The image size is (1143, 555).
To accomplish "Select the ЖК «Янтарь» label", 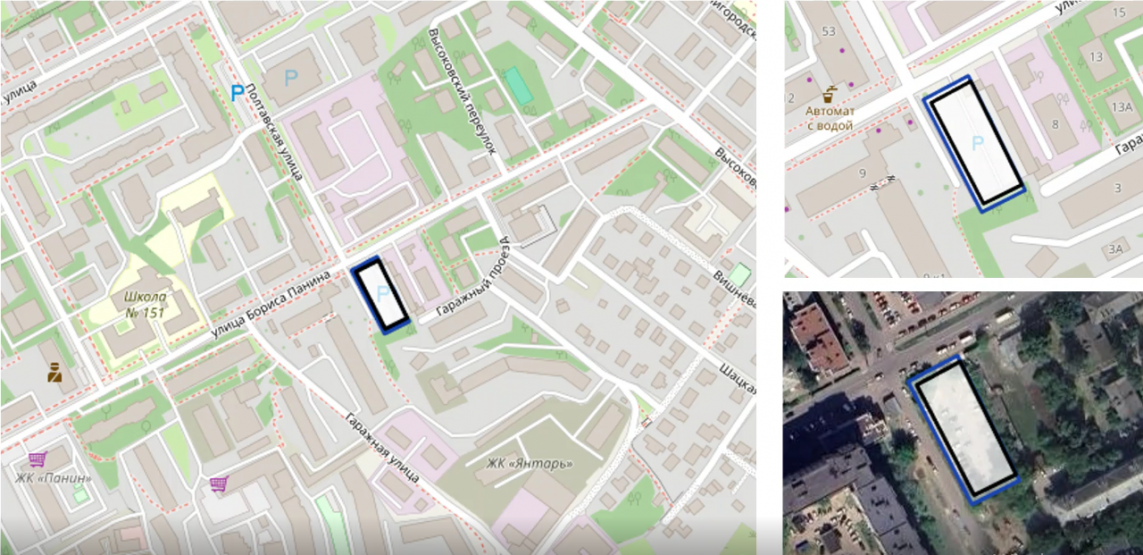I will [x=531, y=463].
